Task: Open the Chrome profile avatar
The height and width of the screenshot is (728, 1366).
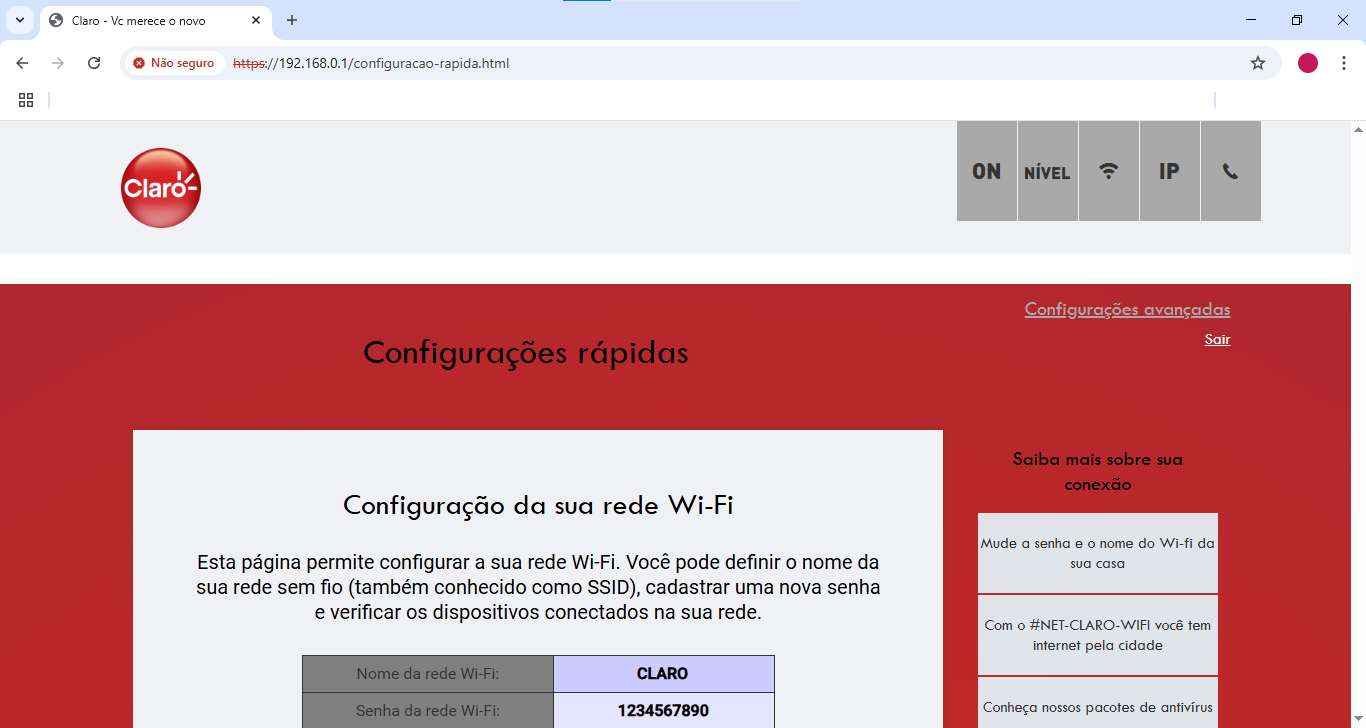Action: pos(1308,63)
